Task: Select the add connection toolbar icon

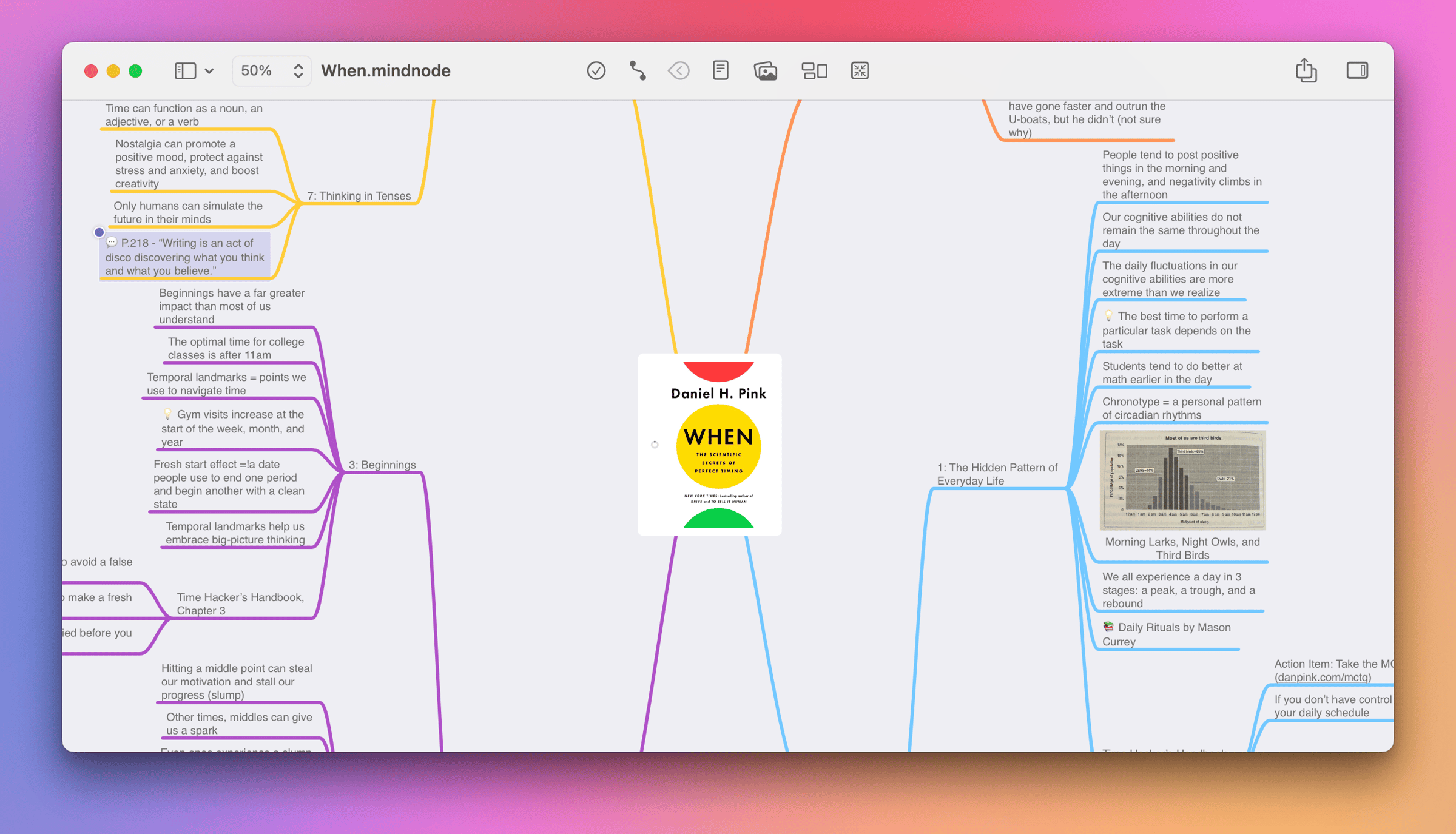Action: (638, 71)
